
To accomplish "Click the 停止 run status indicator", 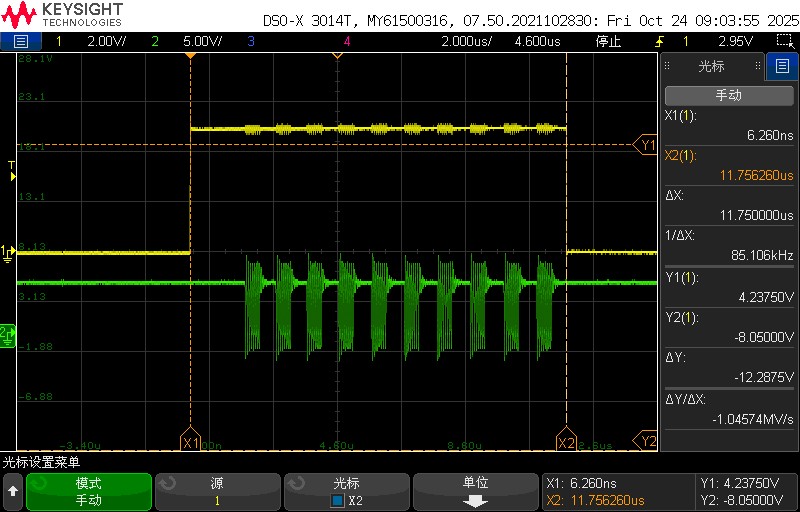I will click(608, 41).
